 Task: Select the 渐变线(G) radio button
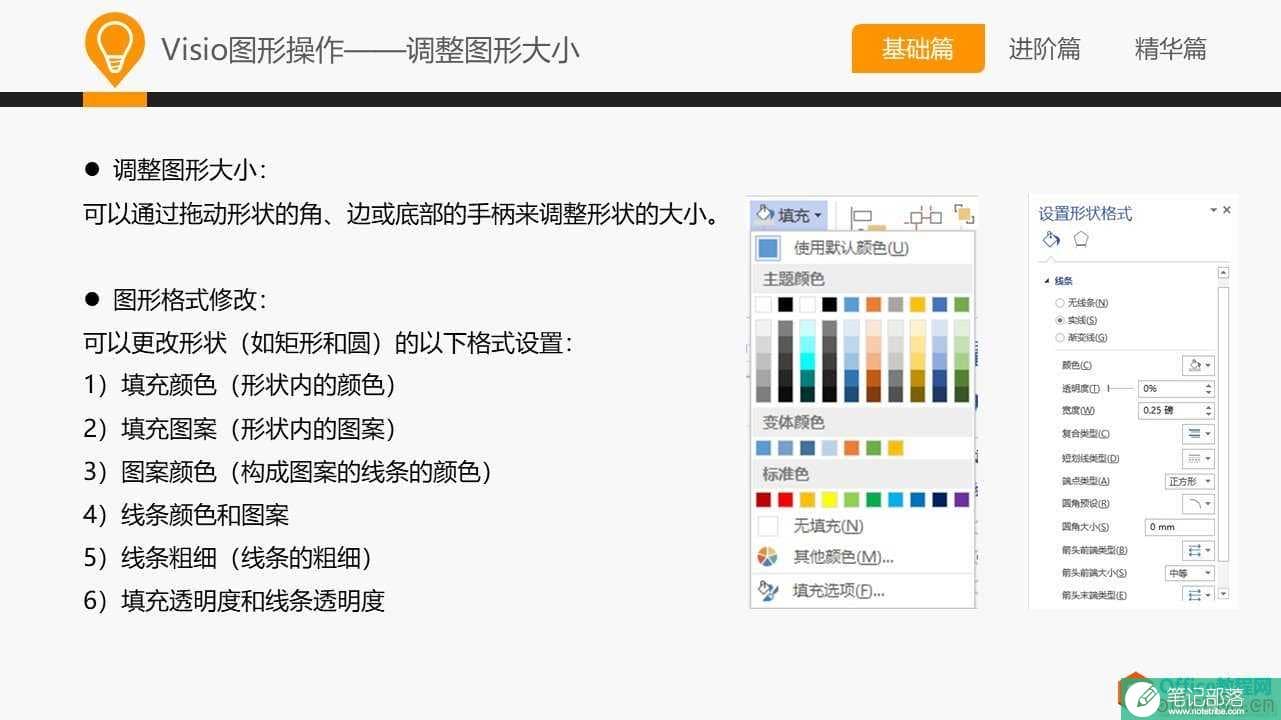click(x=1060, y=338)
